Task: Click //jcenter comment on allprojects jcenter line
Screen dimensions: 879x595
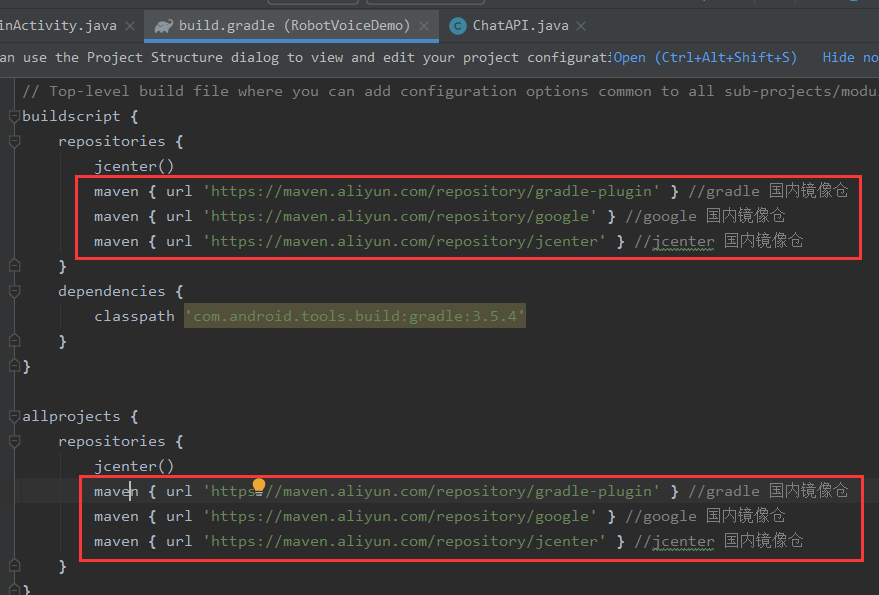Action: pyautogui.click(x=719, y=542)
